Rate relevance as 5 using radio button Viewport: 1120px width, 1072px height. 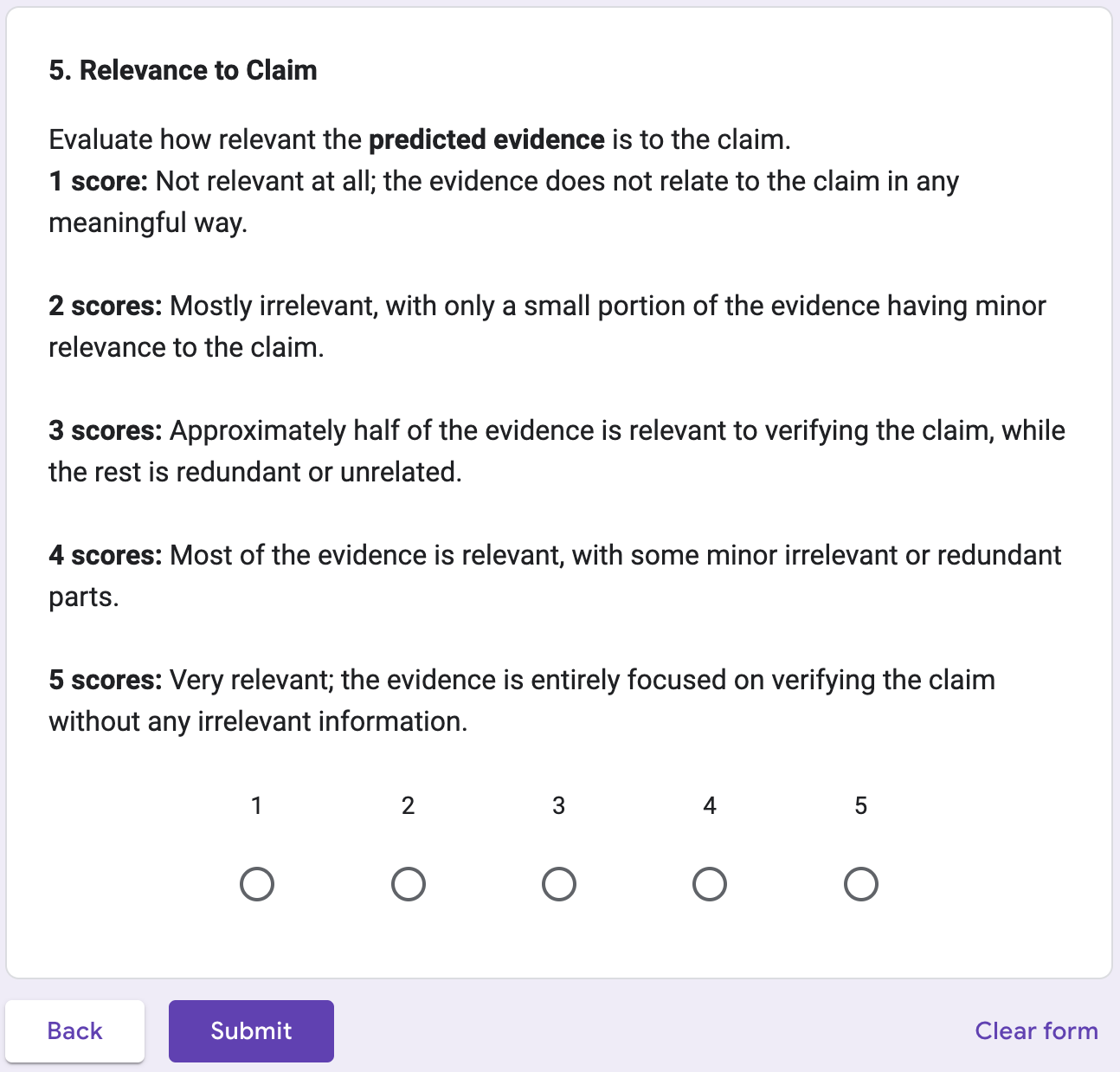pos(860,884)
